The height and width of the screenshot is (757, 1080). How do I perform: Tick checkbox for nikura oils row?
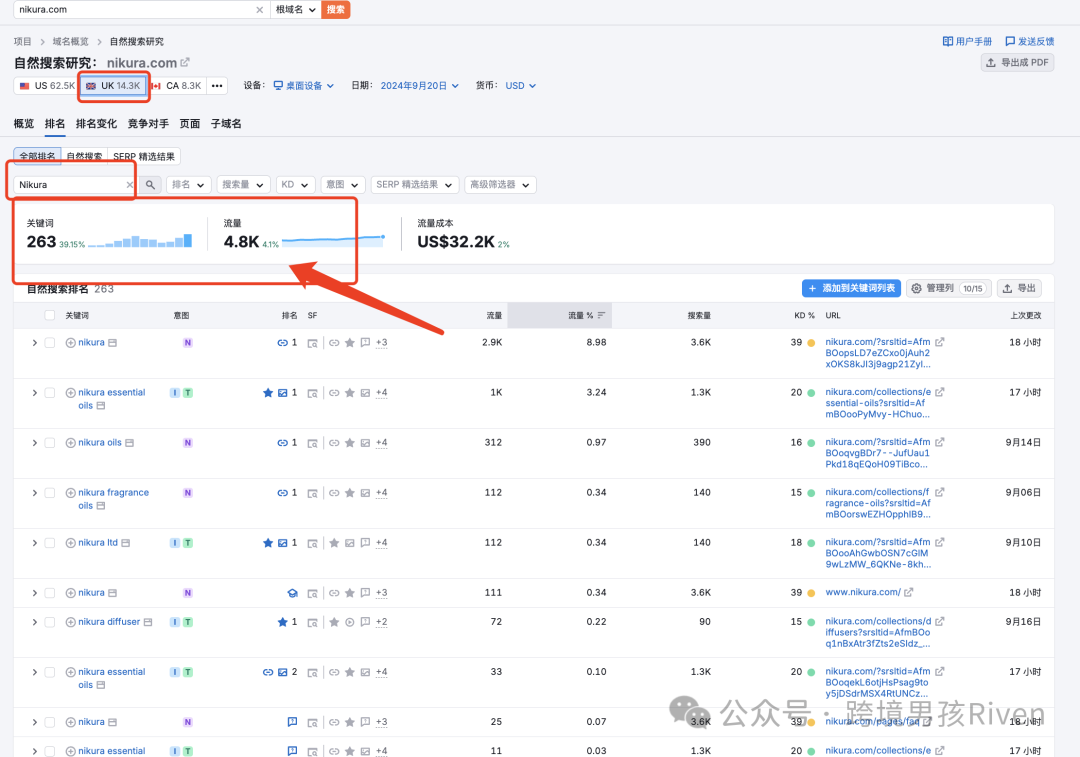point(50,443)
